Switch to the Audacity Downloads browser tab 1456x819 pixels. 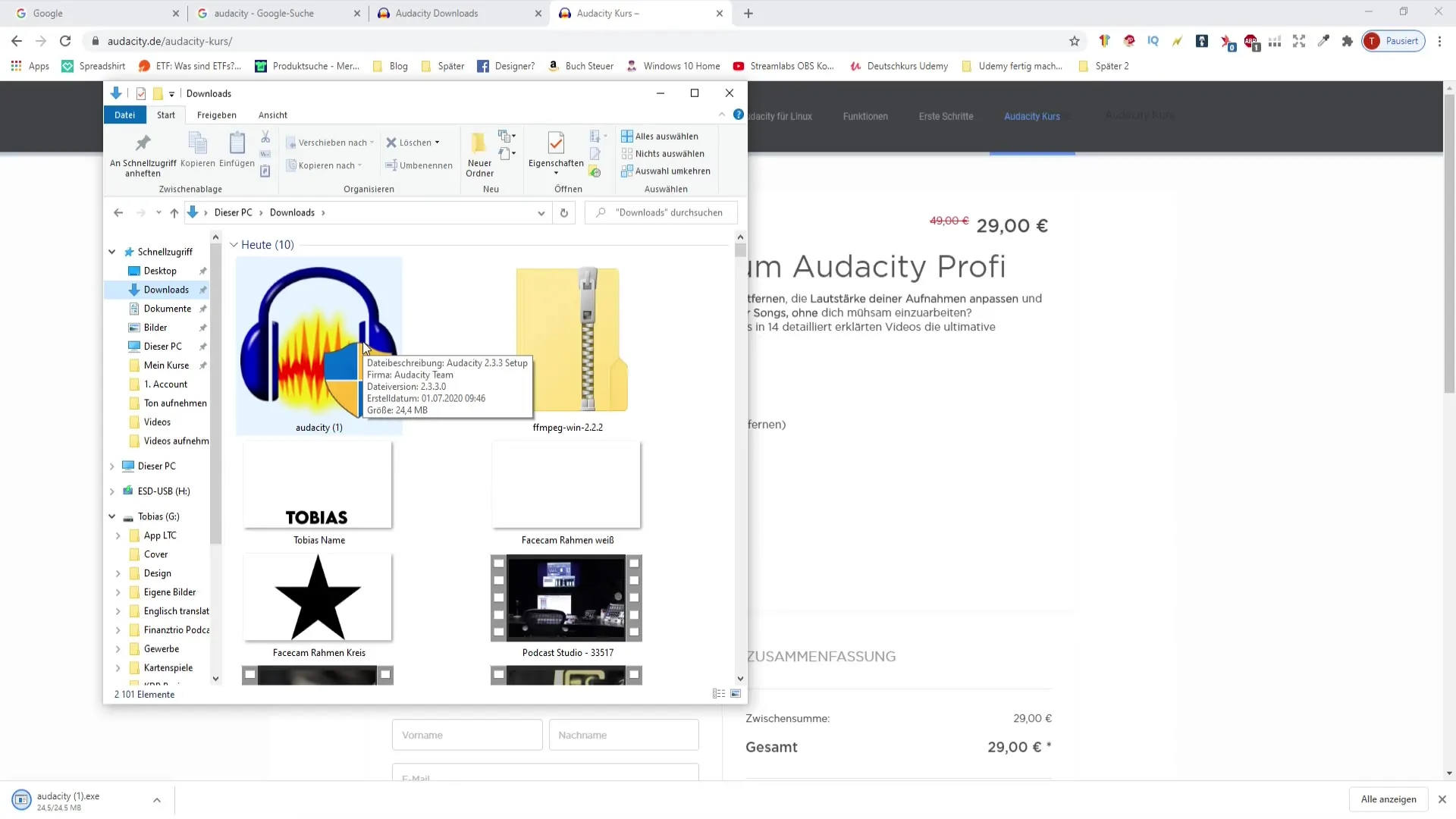coord(459,13)
